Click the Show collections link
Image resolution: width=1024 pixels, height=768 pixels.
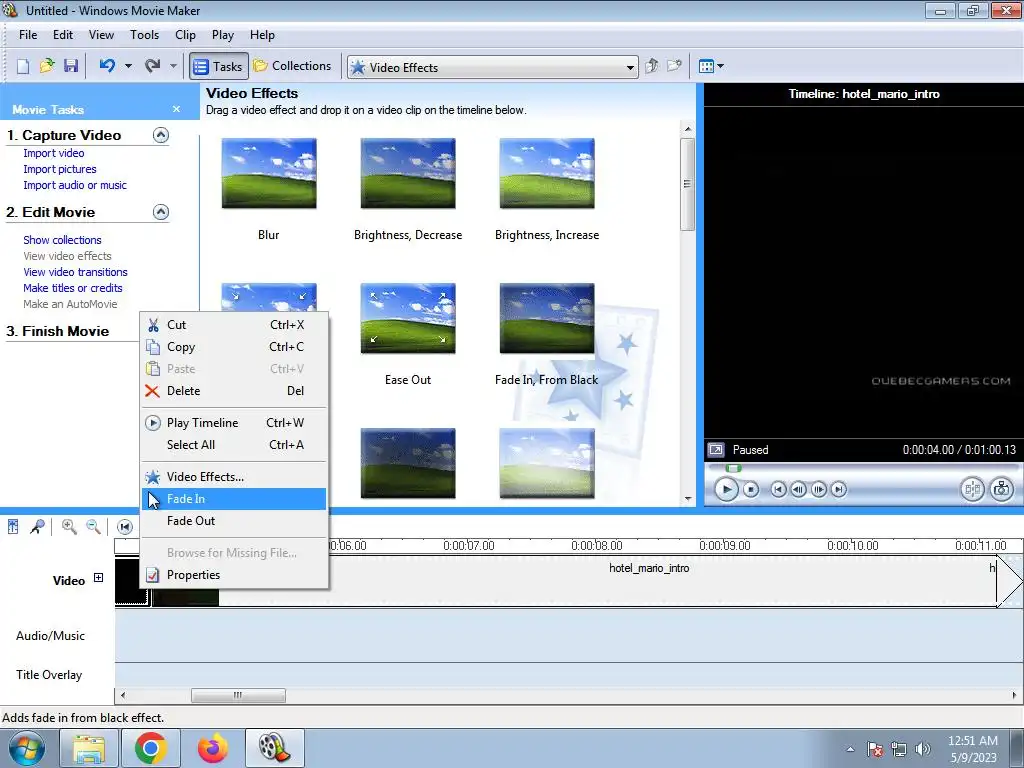pyautogui.click(x=62, y=240)
